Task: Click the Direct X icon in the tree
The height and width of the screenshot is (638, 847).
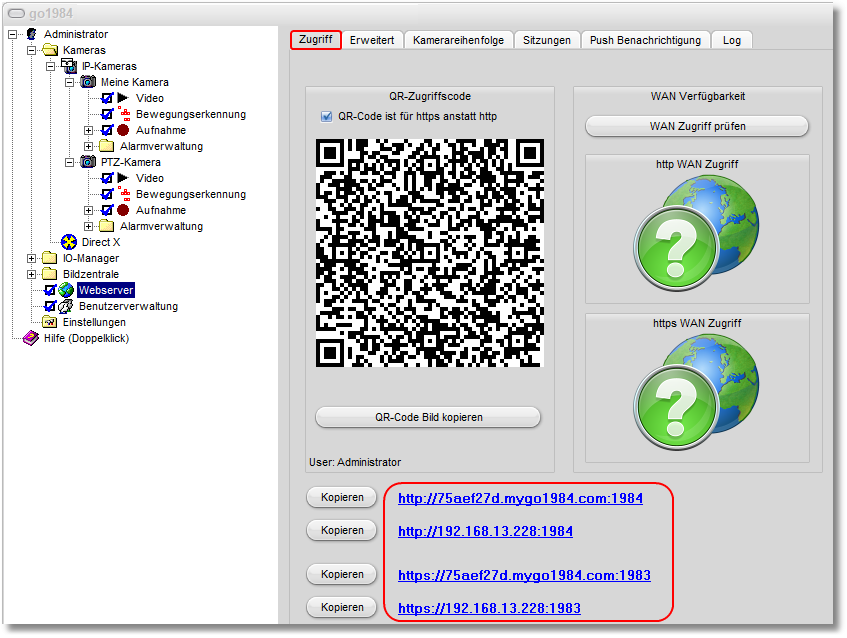Action: coord(69,242)
